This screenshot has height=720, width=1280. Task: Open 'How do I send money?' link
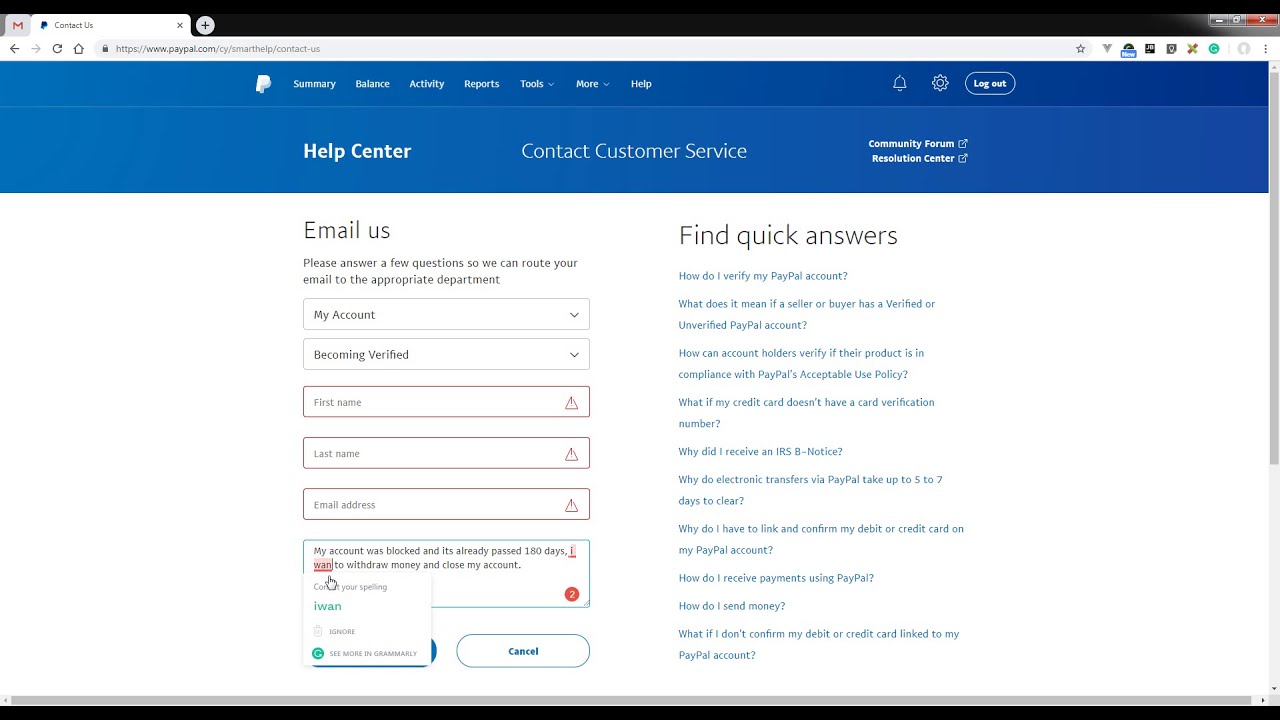[732, 606]
